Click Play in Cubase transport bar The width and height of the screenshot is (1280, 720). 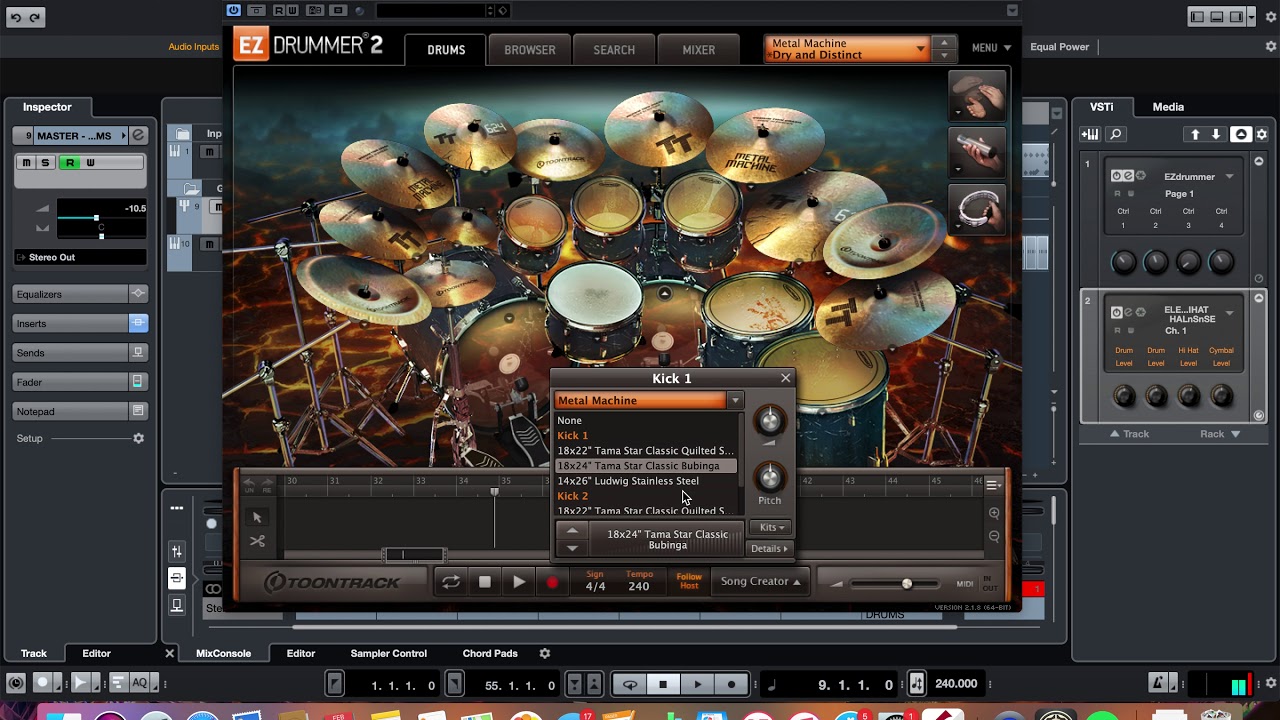(x=698, y=684)
